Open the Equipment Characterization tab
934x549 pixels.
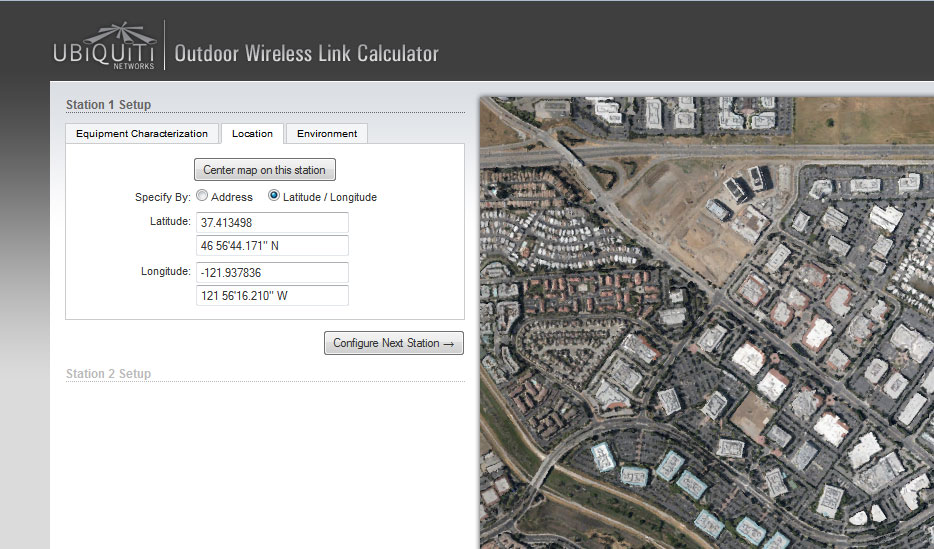[x=142, y=134]
